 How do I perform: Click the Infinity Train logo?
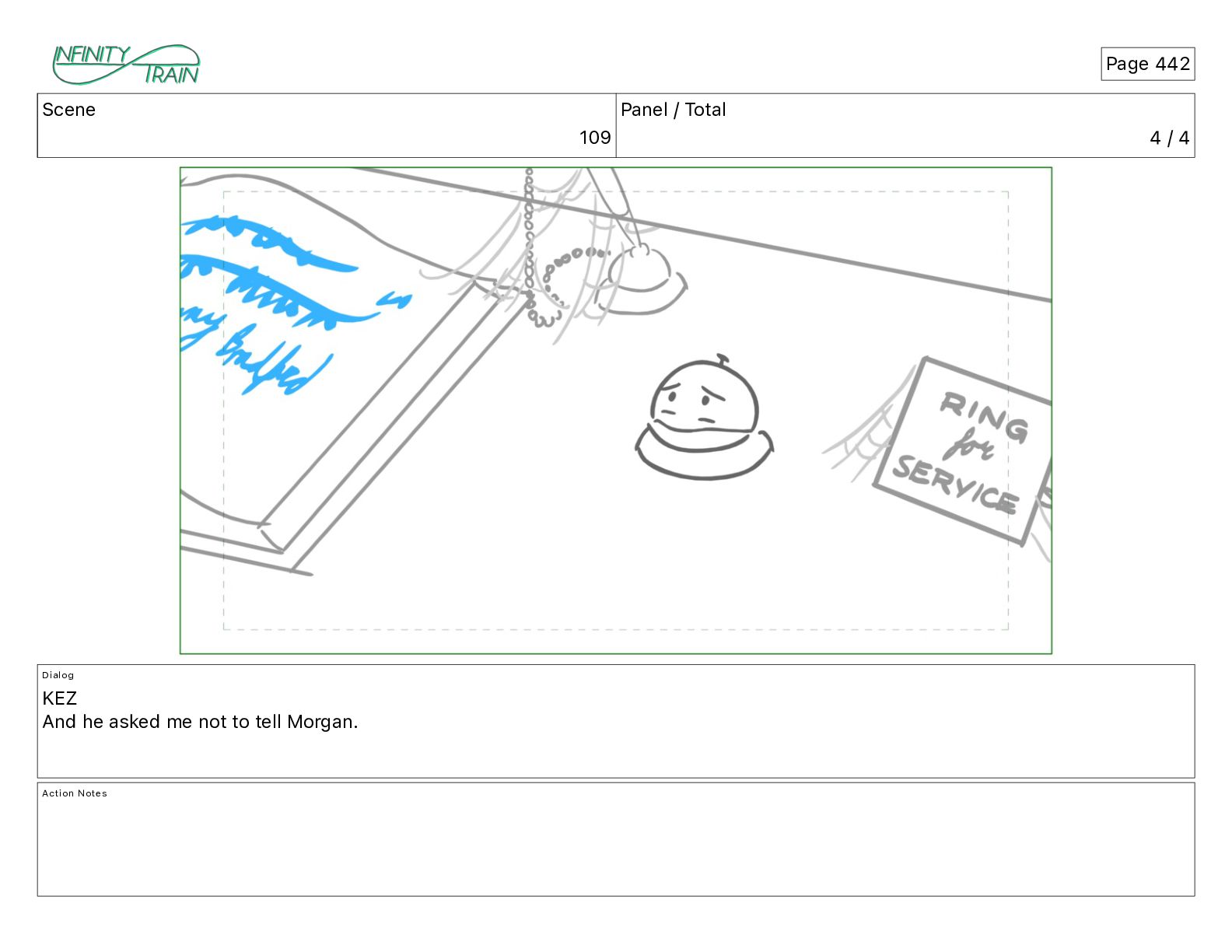[126, 64]
